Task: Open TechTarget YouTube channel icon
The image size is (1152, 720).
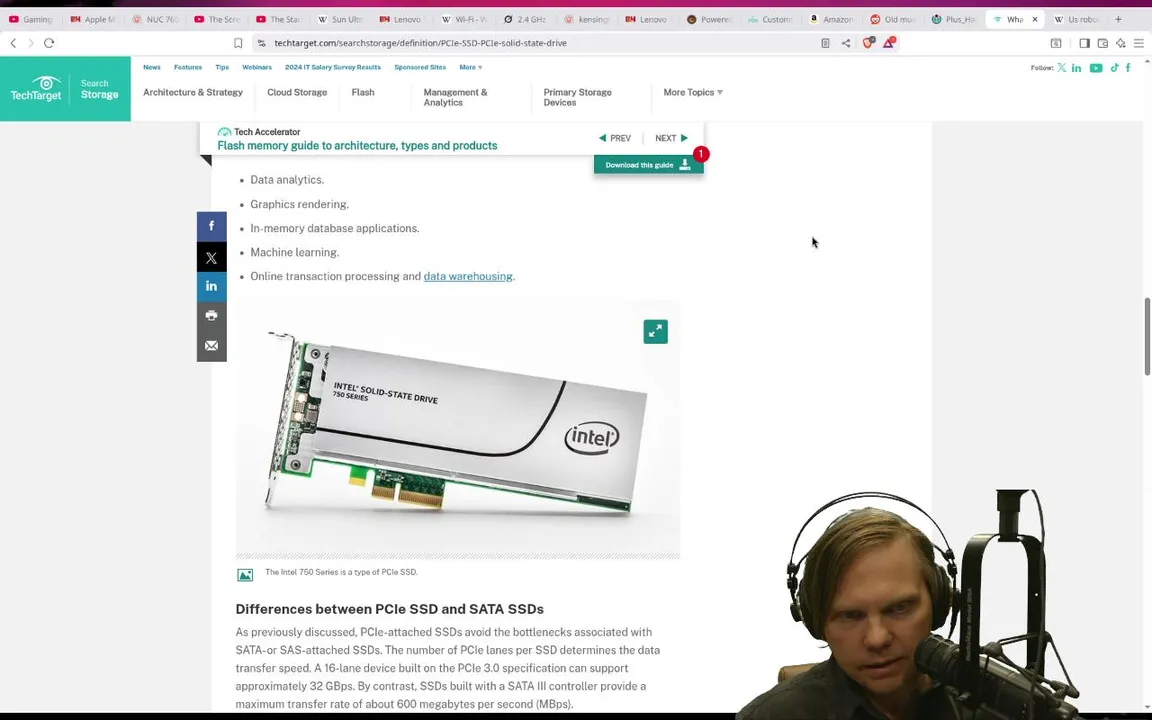Action: [x=1095, y=68]
